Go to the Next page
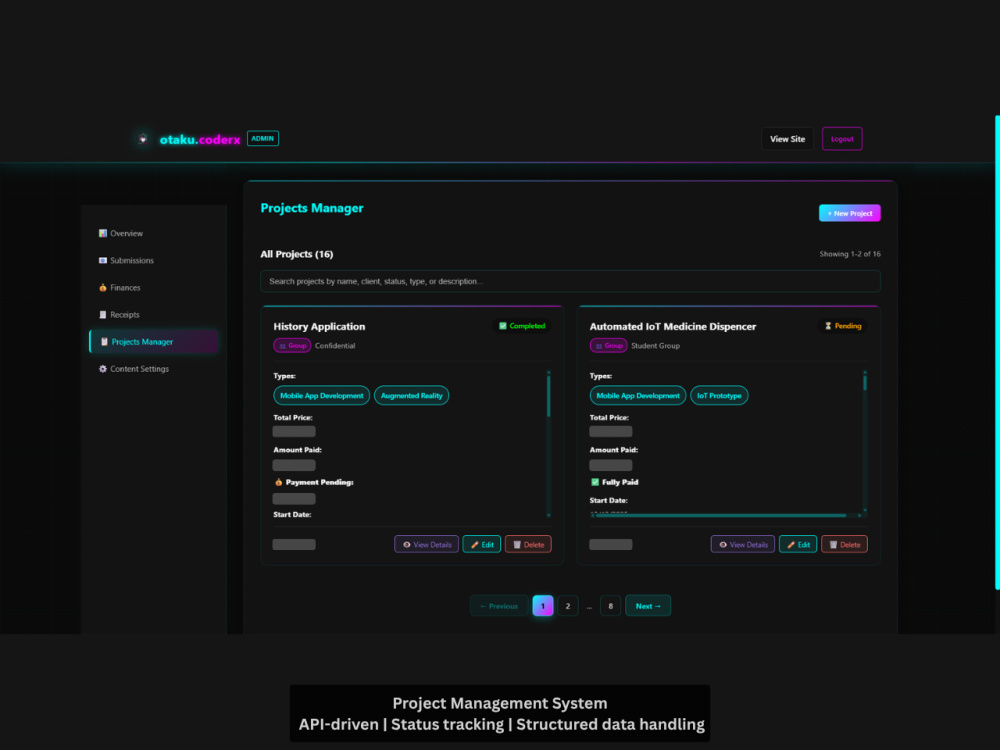This screenshot has height=750, width=1000. coord(648,606)
